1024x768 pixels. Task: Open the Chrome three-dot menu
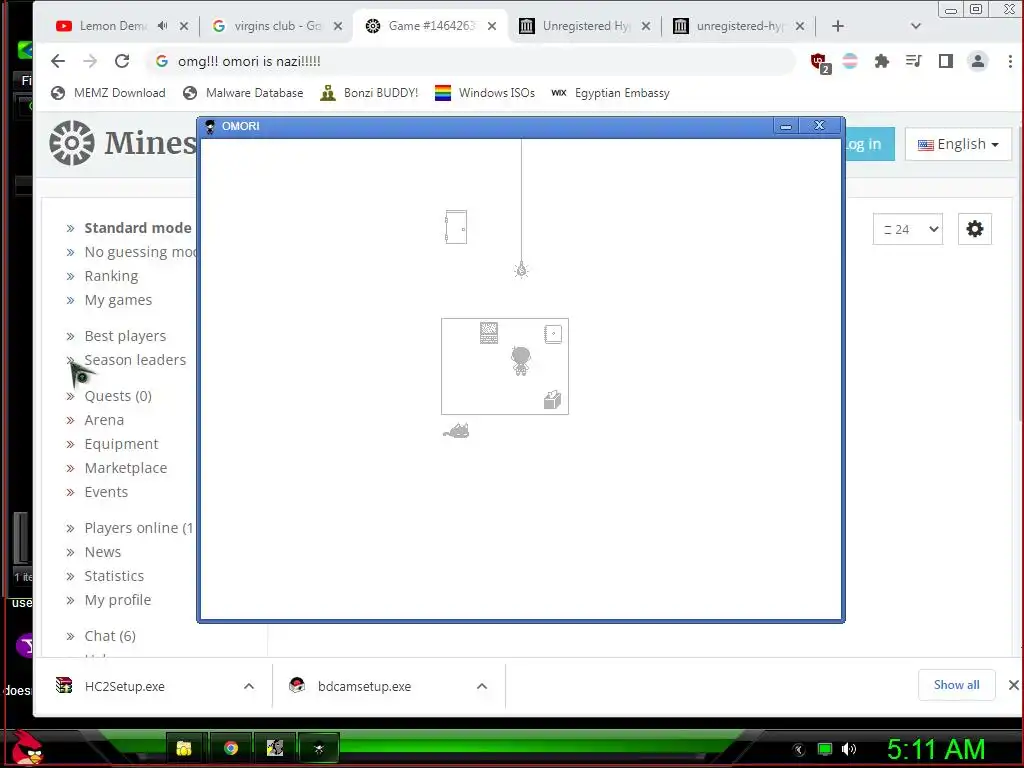pos(1010,61)
